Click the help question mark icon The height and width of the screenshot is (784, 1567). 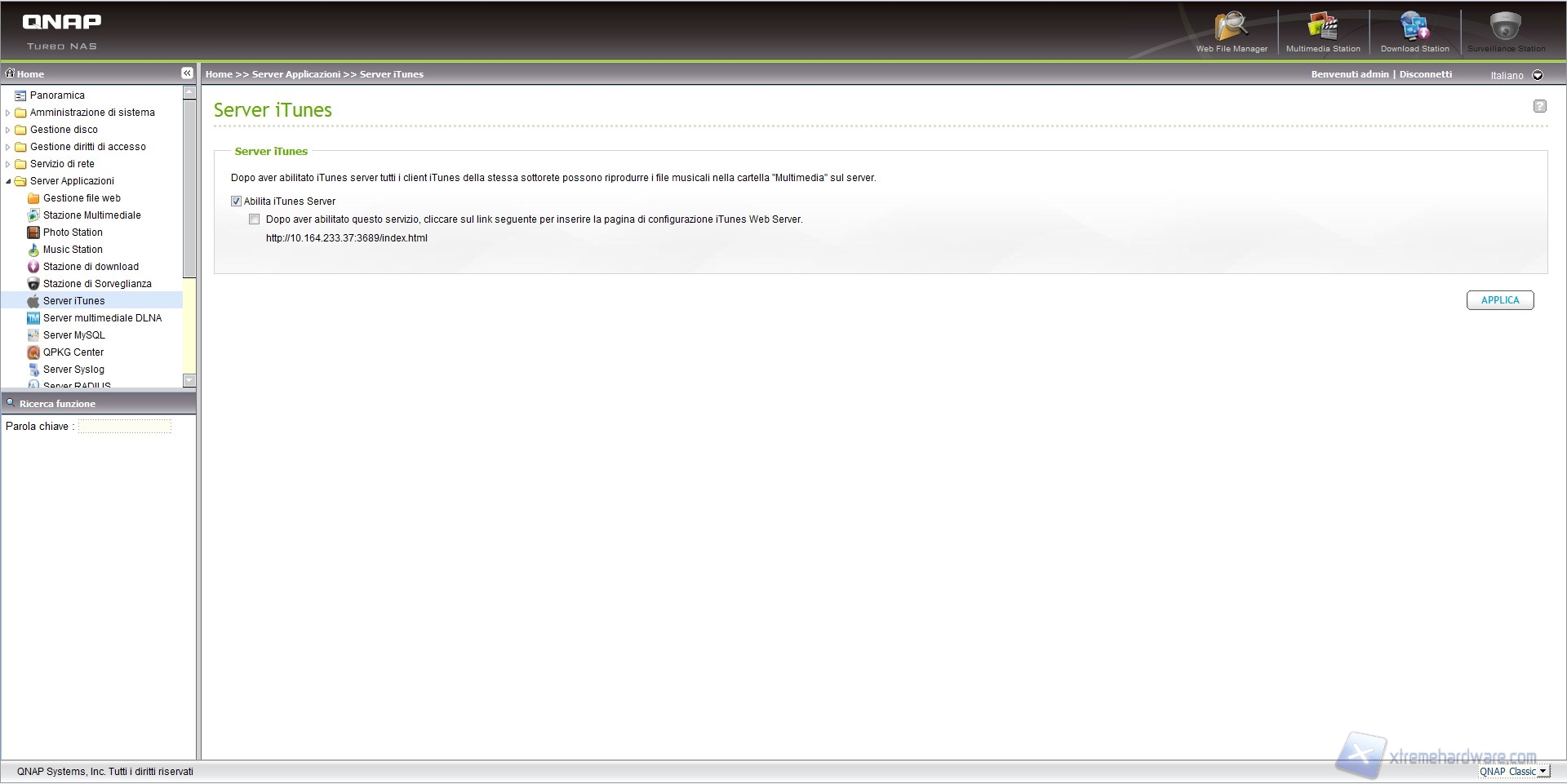coord(1539,106)
